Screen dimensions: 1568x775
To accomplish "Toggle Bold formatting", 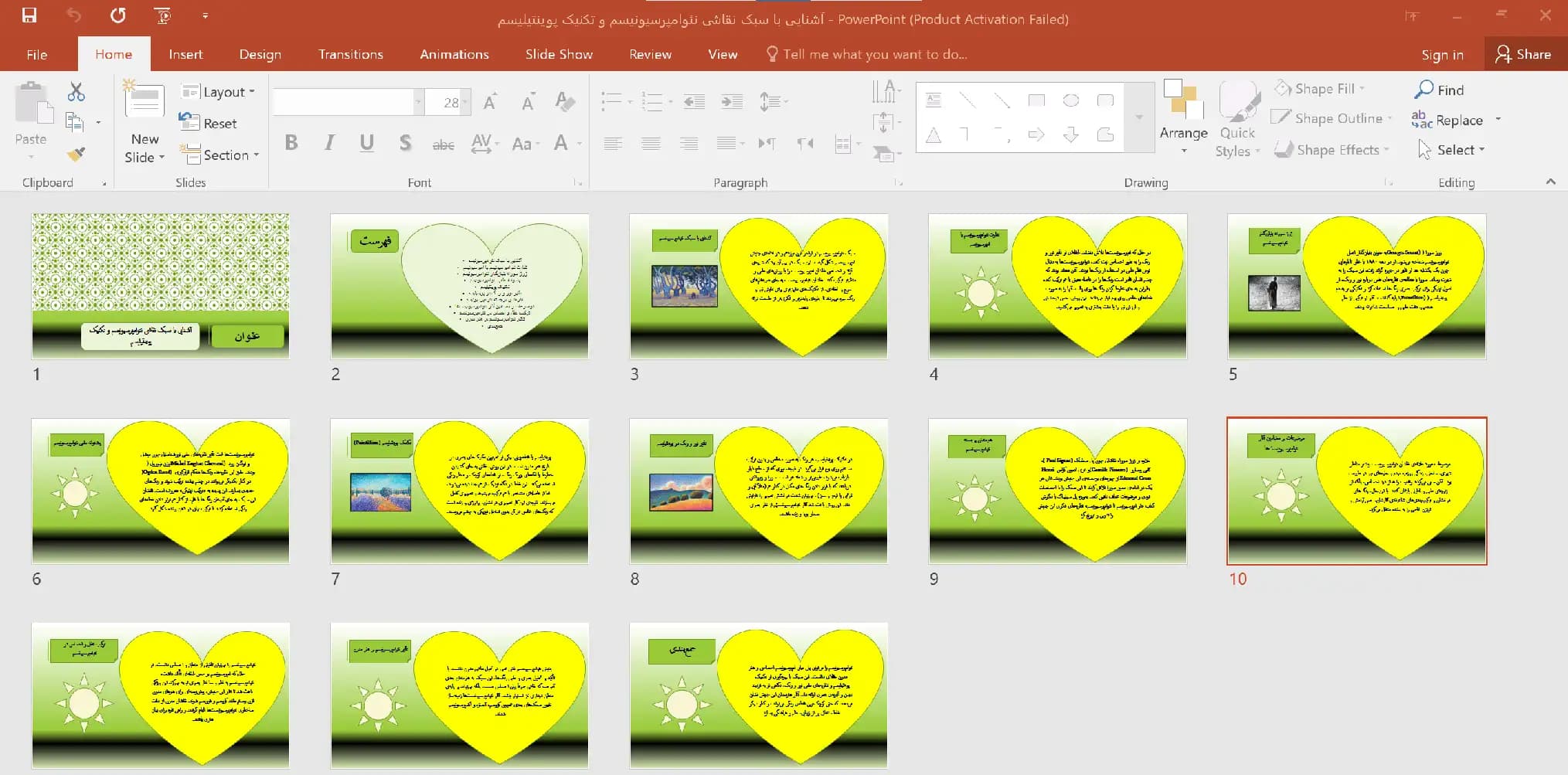I will 291,143.
